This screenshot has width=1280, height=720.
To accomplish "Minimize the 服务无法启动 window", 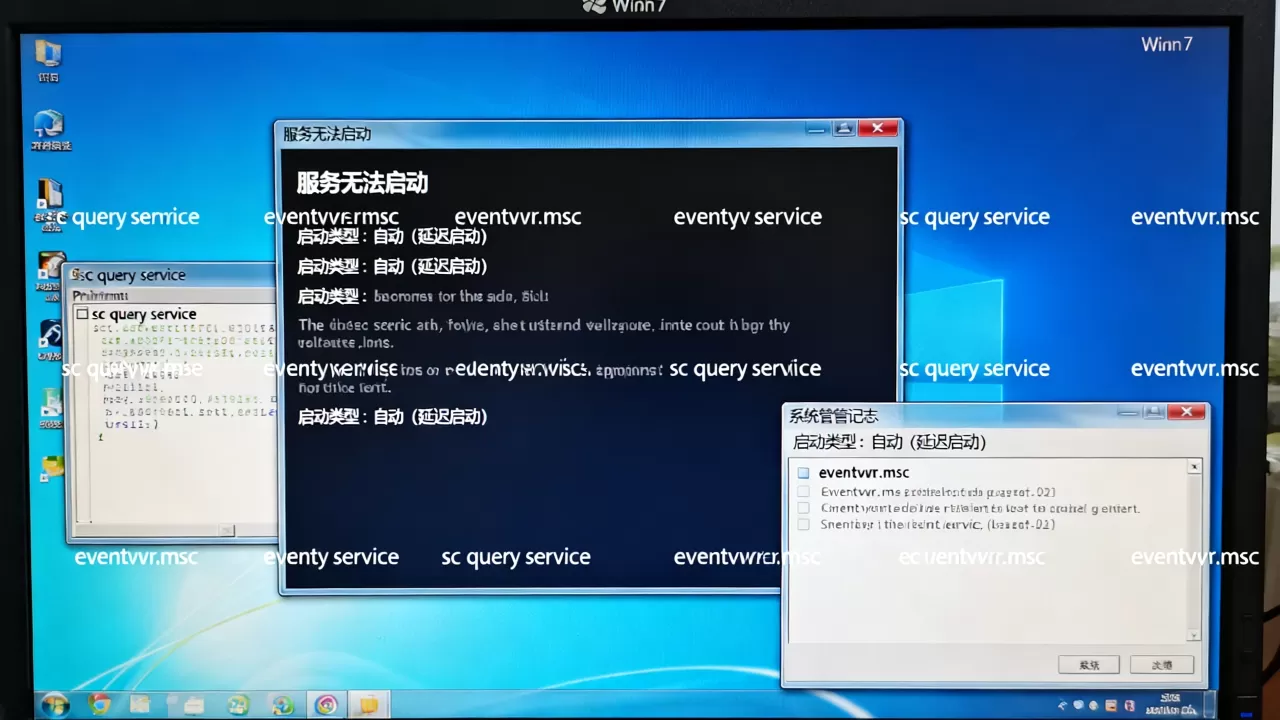I will pyautogui.click(x=817, y=128).
